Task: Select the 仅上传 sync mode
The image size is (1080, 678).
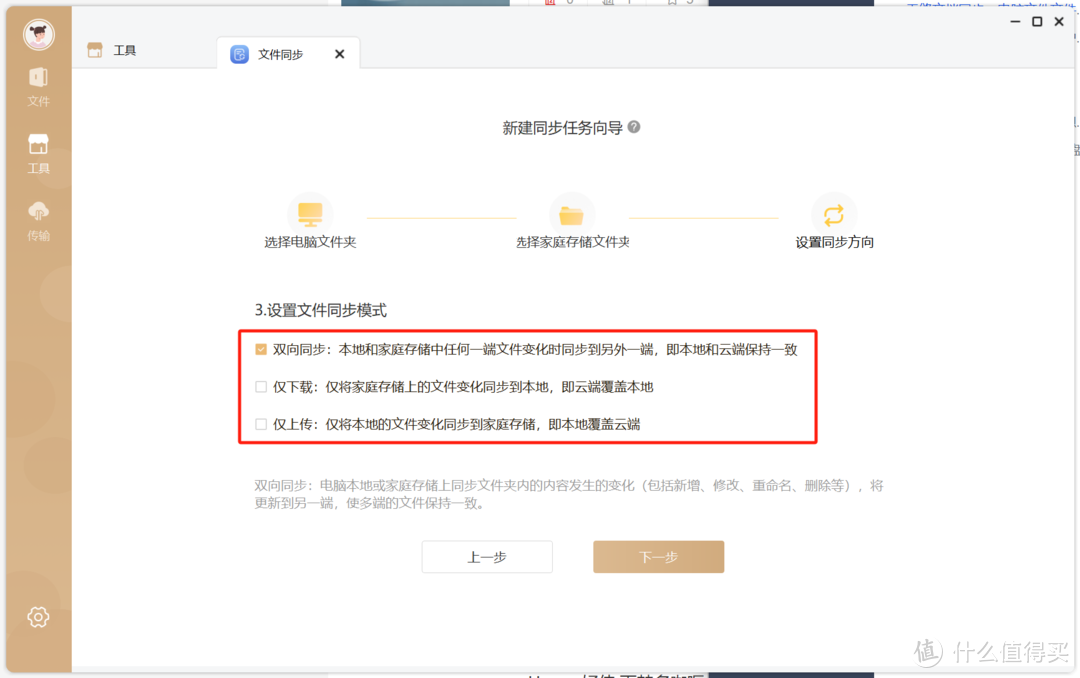Action: (x=260, y=423)
